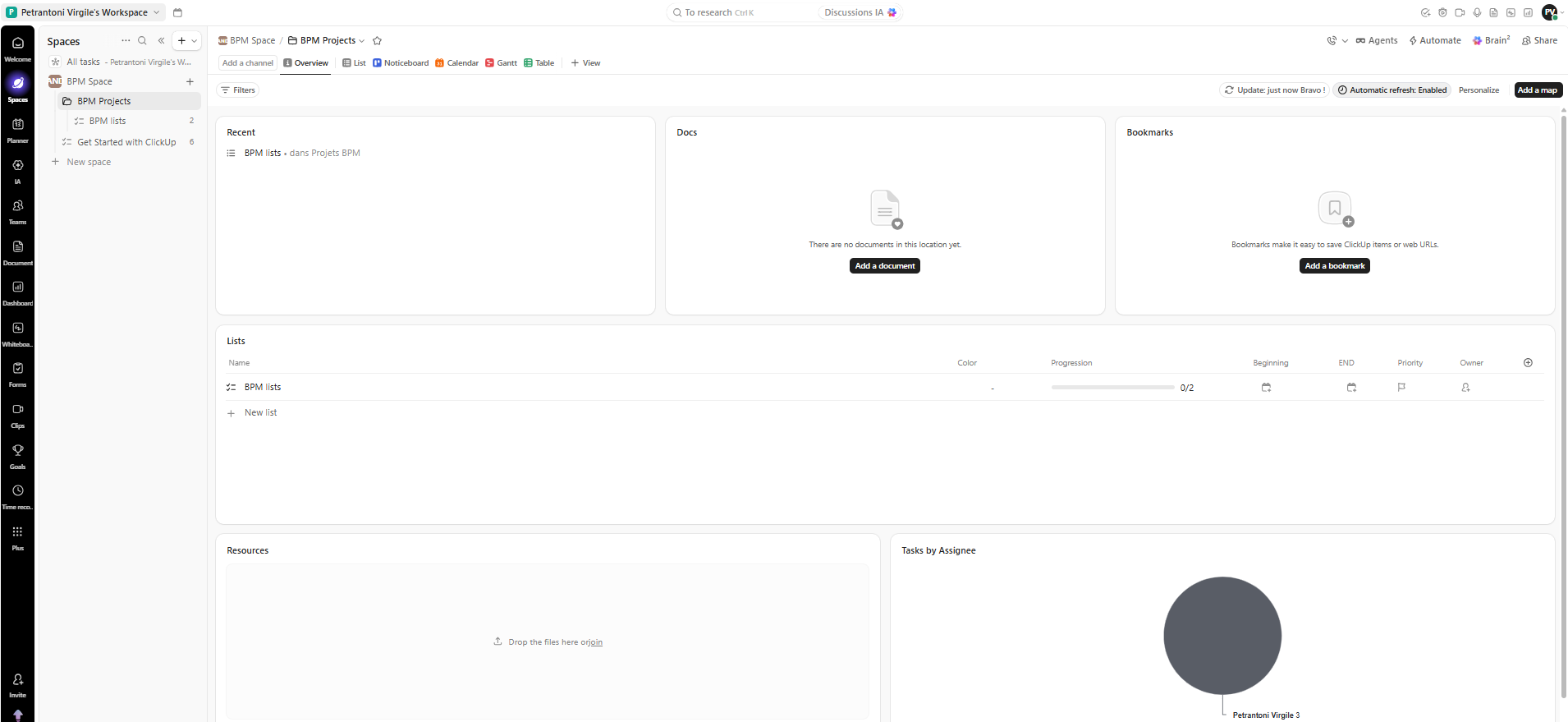Viewport: 1568px width, 722px height.
Task: Click the Discussions IA button
Action: coord(860,12)
